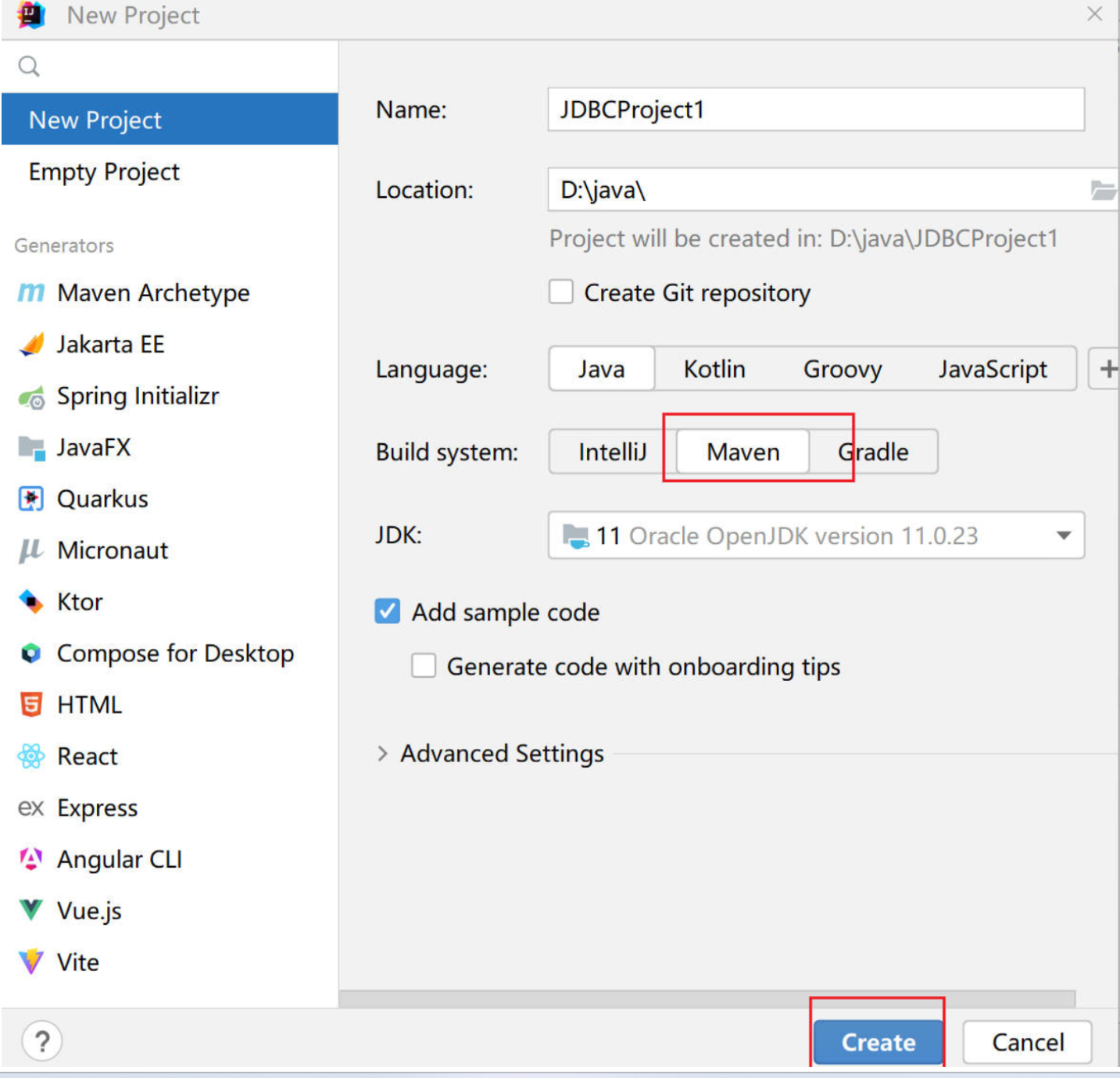Select HTML in generators list
Viewport: 1120px width, 1078px height.
click(170, 705)
